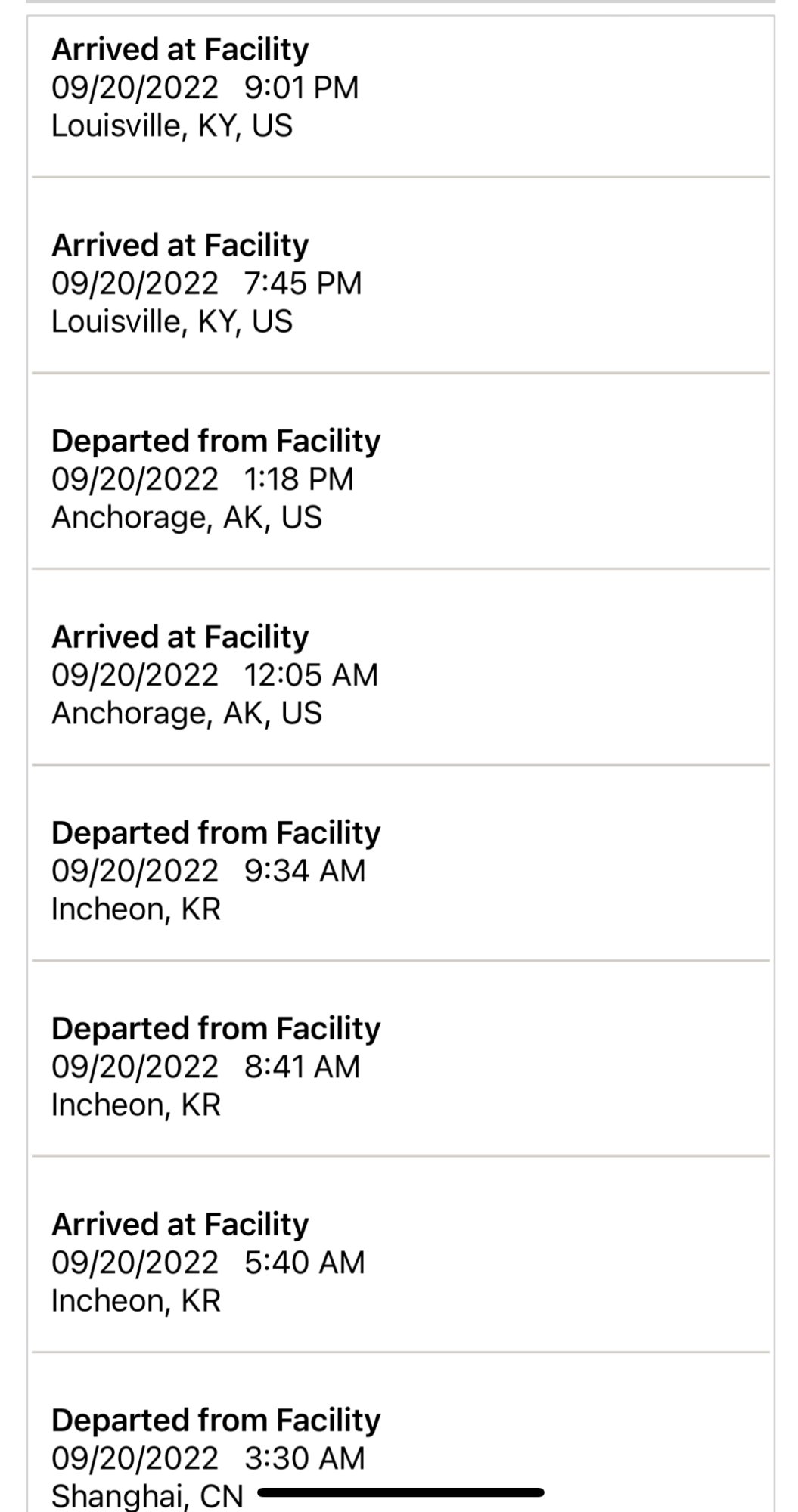Tap the Louisville location under 7:45 PM
The width and height of the screenshot is (798, 1512).
tap(172, 321)
